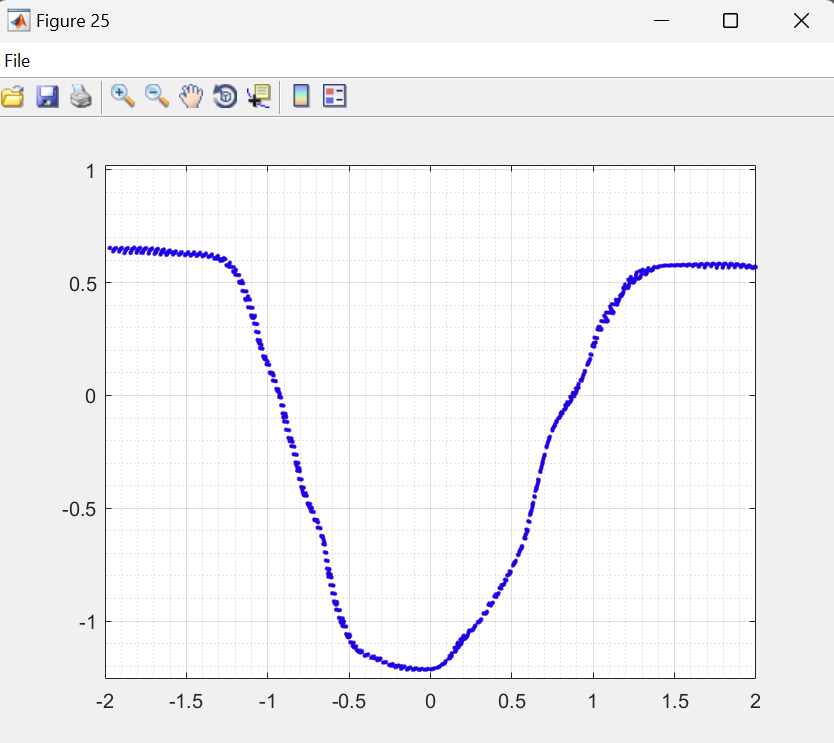
Task: Activate the Zoom In magnifier tool
Action: [123, 96]
